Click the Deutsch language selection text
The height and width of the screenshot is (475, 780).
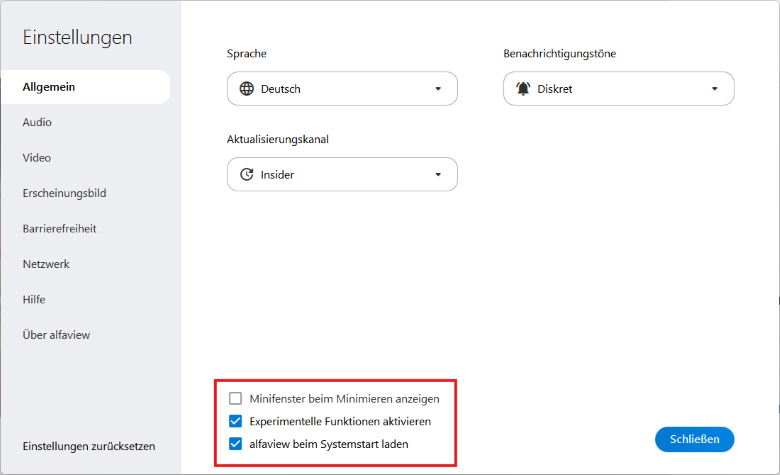click(x=281, y=89)
